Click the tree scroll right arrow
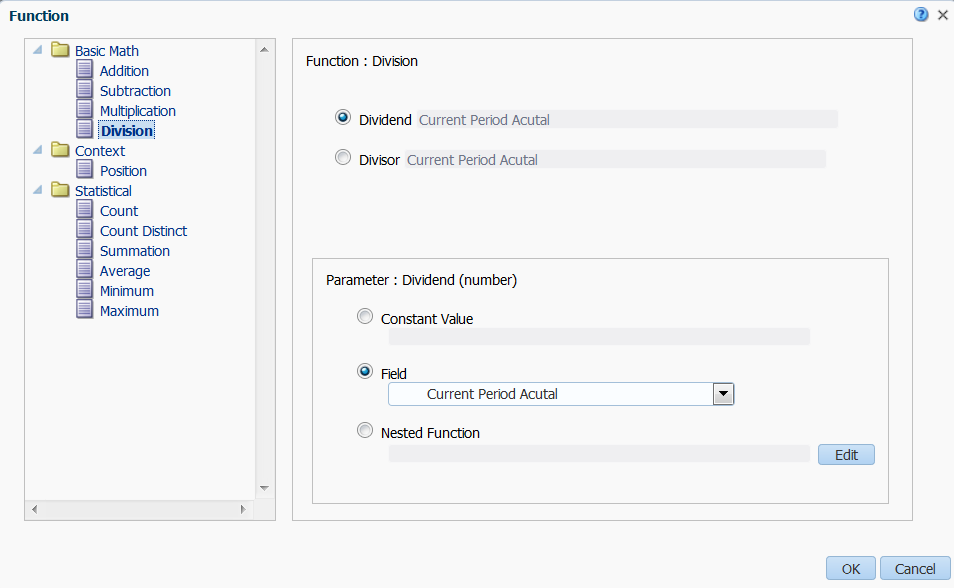 (x=243, y=509)
